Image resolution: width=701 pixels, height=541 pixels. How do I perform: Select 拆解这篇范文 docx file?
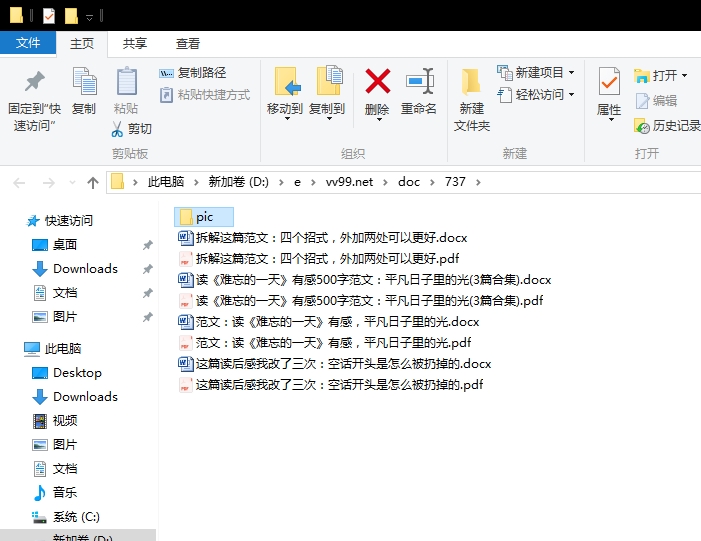[x=322, y=237]
